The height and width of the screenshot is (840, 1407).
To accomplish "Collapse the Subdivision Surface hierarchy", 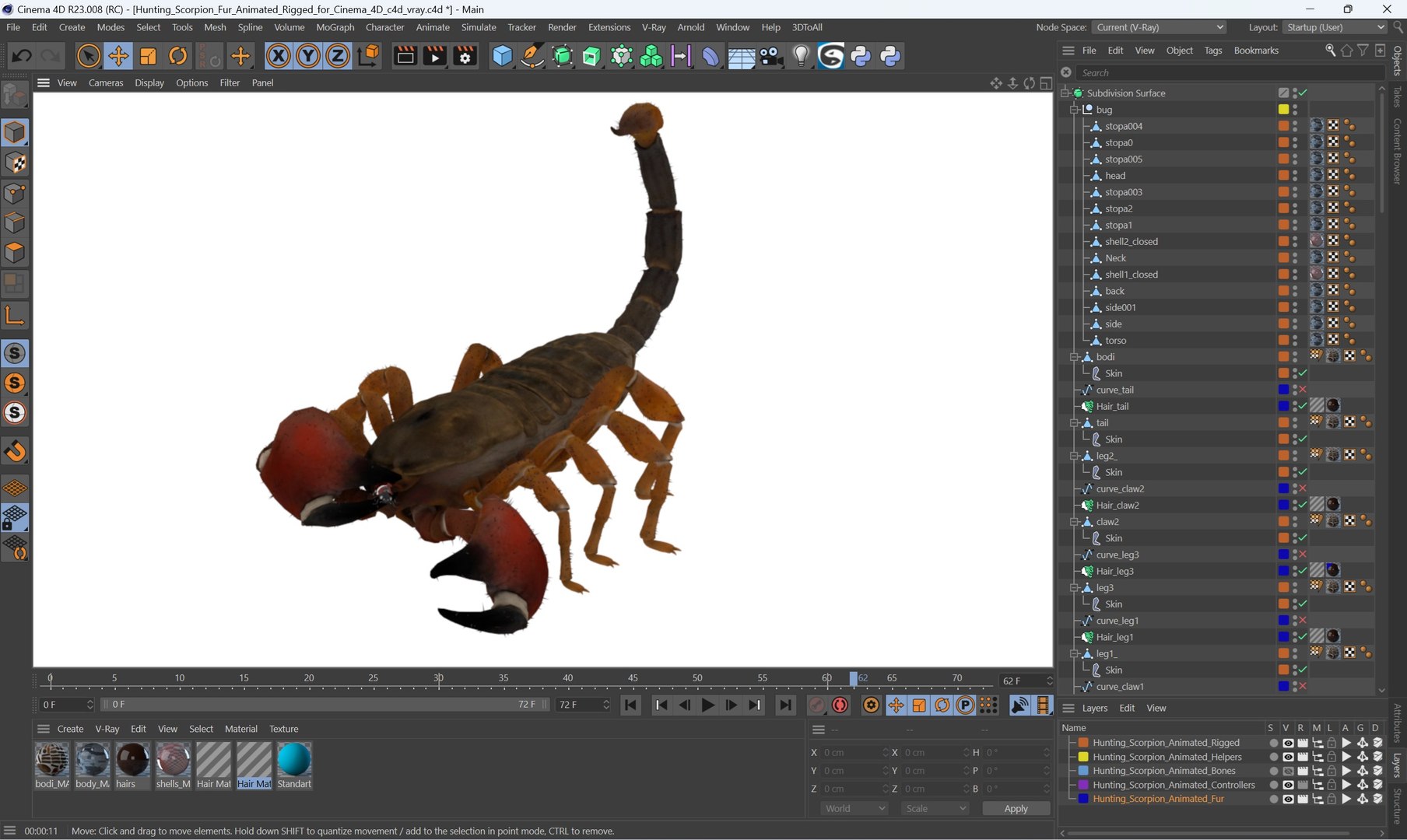I will click(1065, 93).
